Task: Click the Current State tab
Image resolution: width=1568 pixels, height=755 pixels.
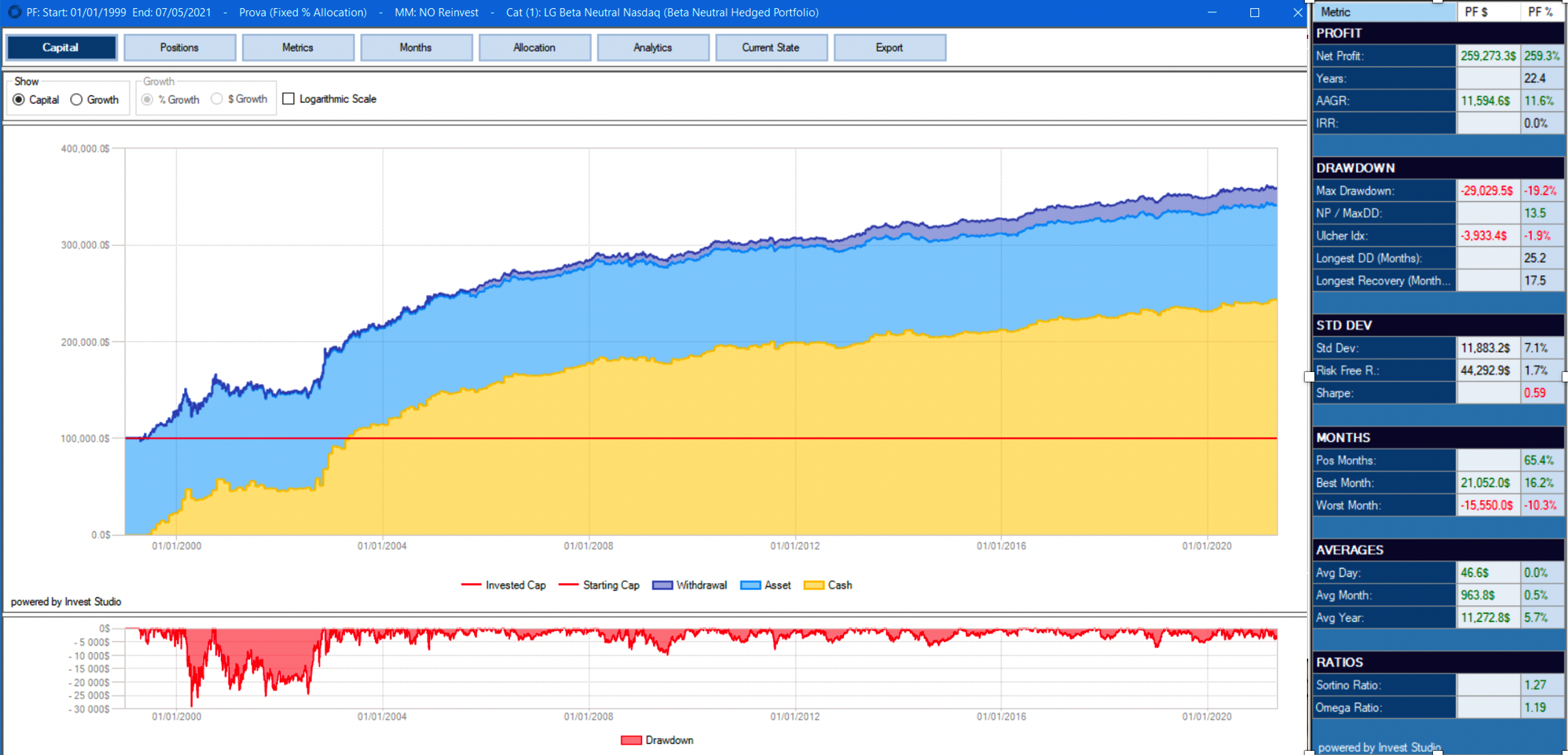Action: [771, 46]
